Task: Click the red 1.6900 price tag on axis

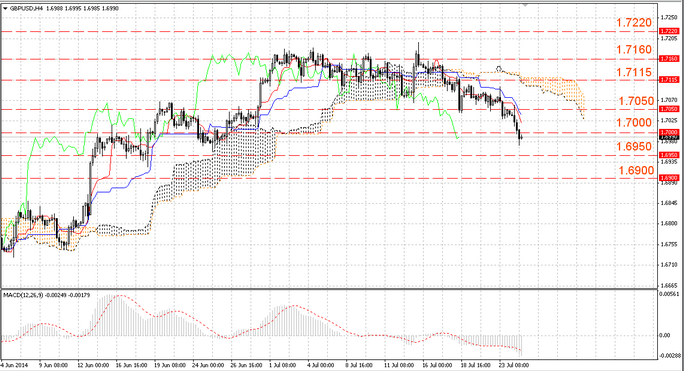Action: 669,178
